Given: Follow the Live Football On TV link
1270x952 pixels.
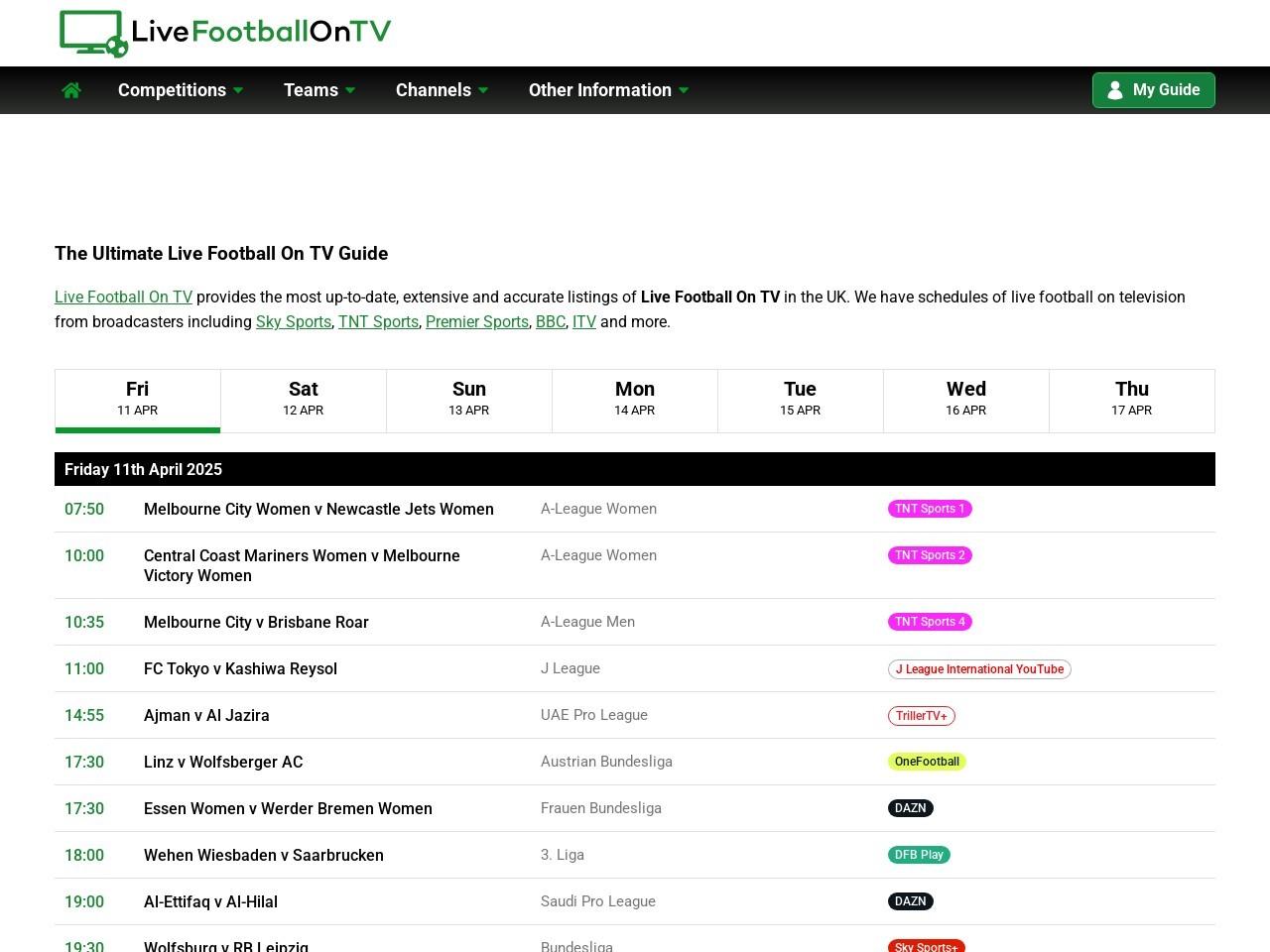Looking at the screenshot, I should coord(124,297).
